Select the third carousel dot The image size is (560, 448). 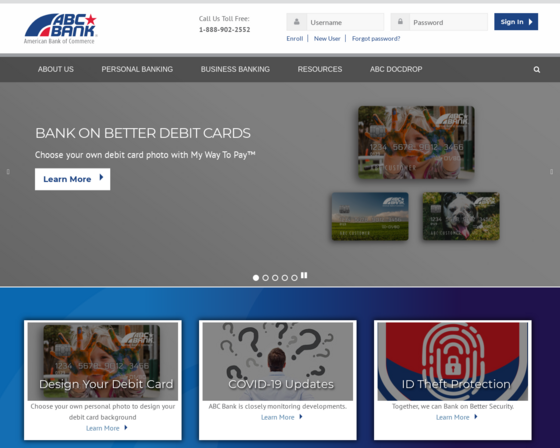275,278
